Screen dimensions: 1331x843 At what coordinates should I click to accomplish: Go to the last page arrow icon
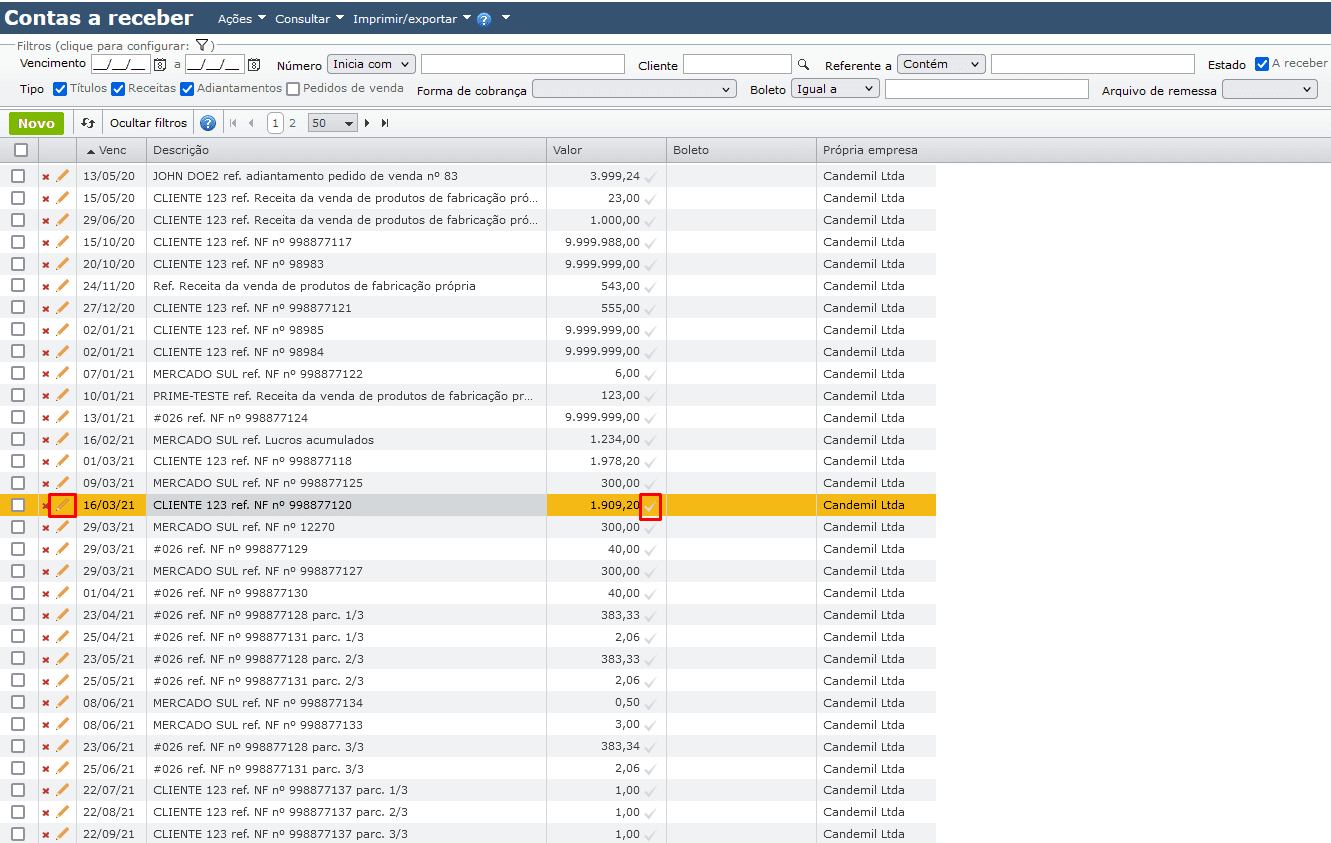click(x=385, y=123)
